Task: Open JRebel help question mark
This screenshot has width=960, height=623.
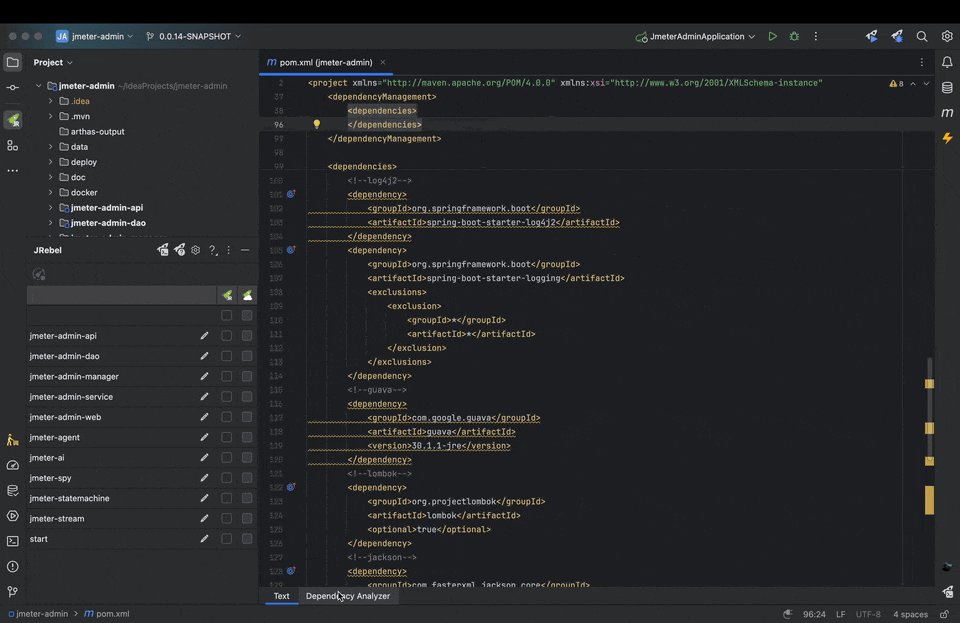Action: click(212, 250)
